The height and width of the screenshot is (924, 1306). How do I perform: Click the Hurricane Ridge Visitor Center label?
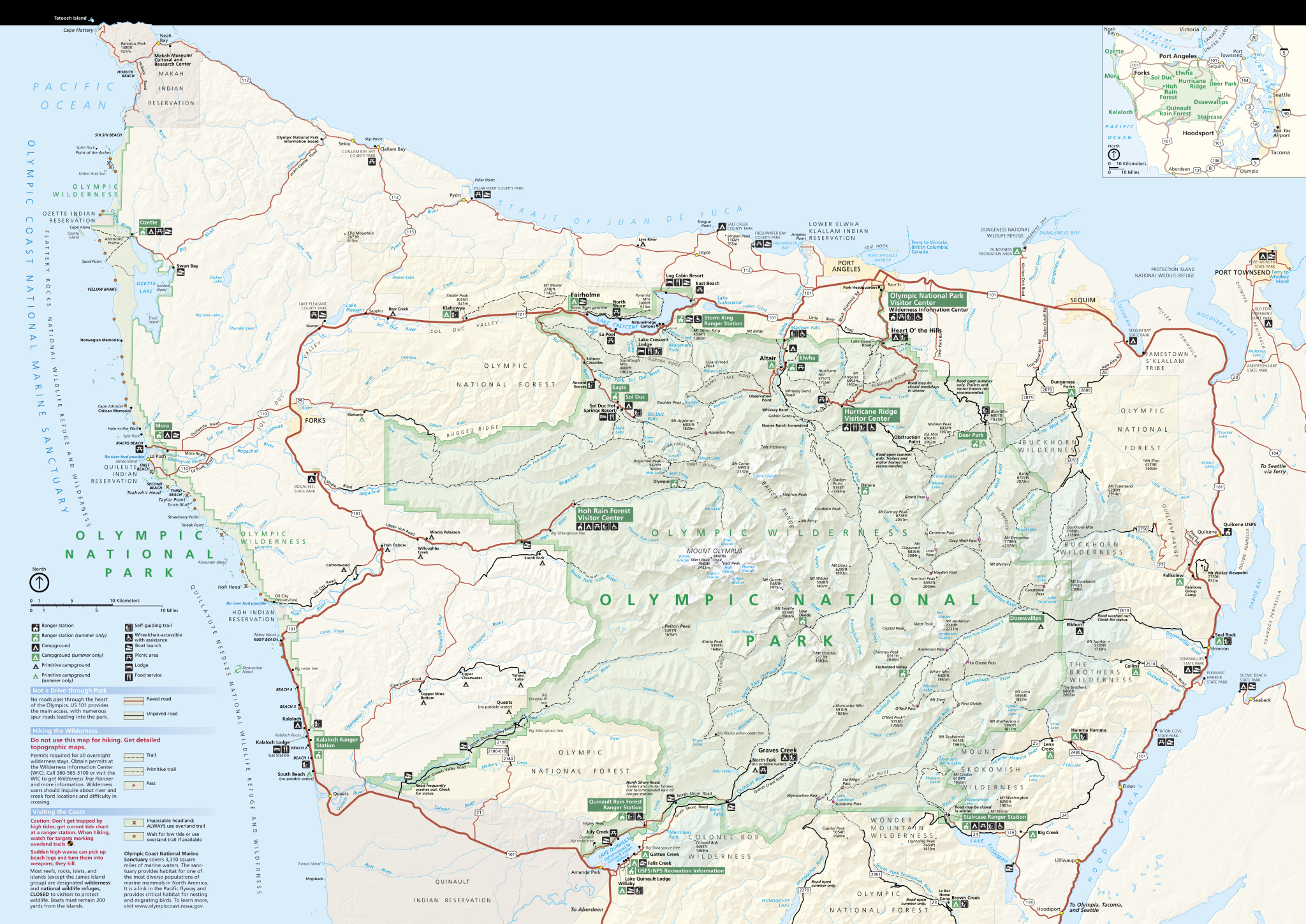[870, 415]
